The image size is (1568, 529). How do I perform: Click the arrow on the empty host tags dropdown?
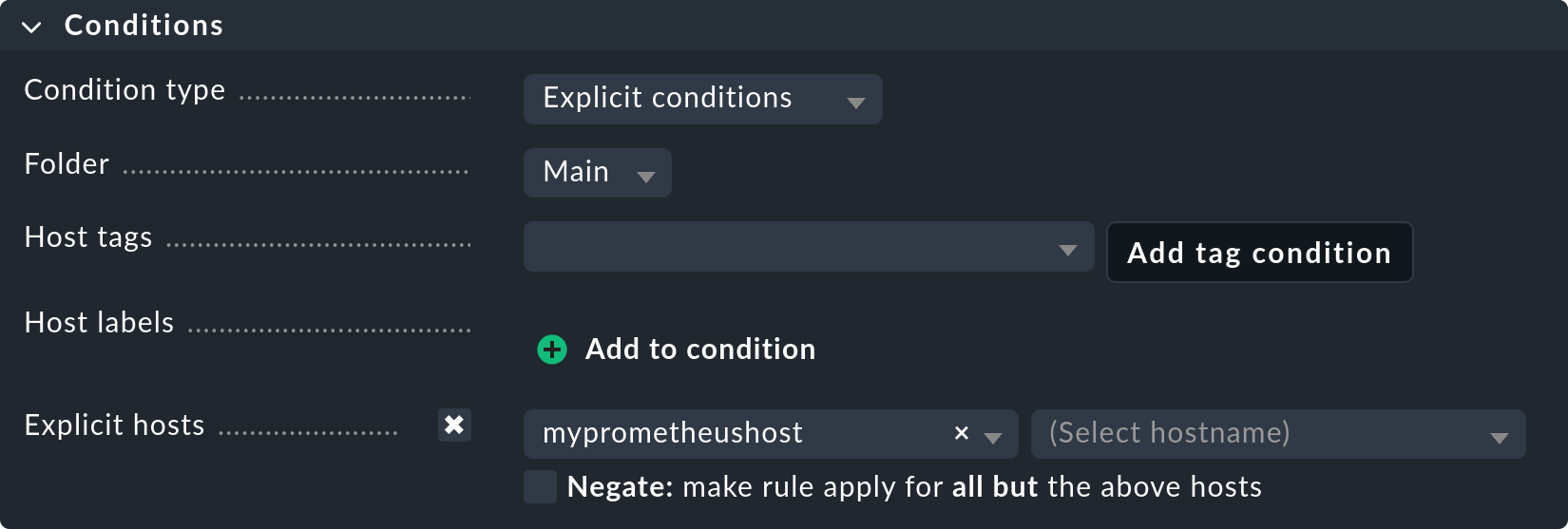1067,251
